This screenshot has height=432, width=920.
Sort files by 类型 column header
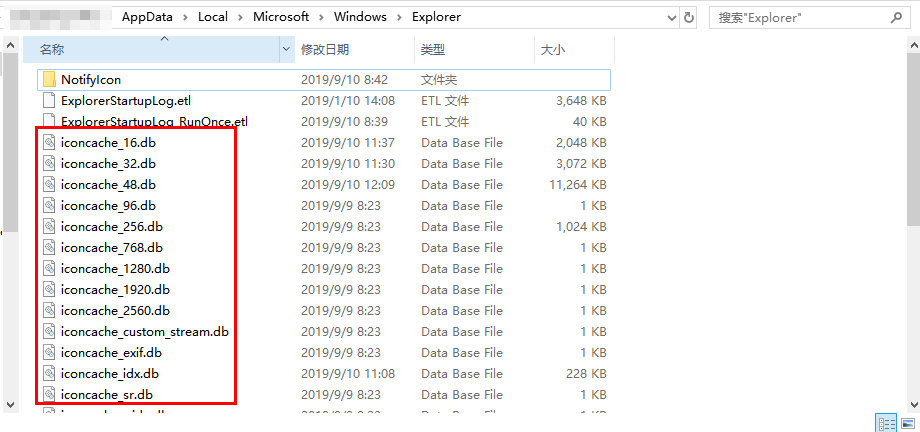click(x=433, y=49)
